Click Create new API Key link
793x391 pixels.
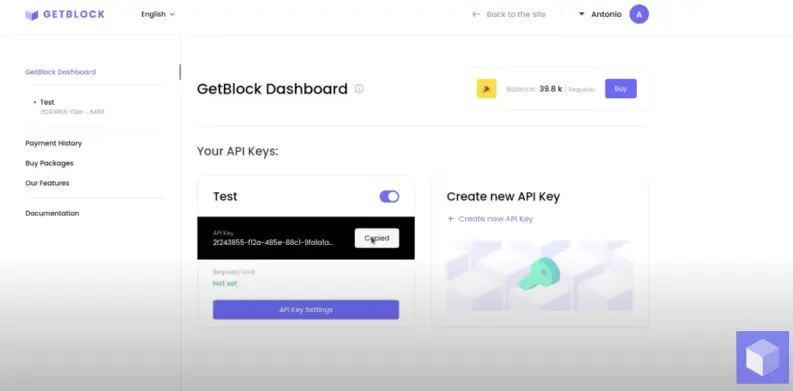[490, 219]
